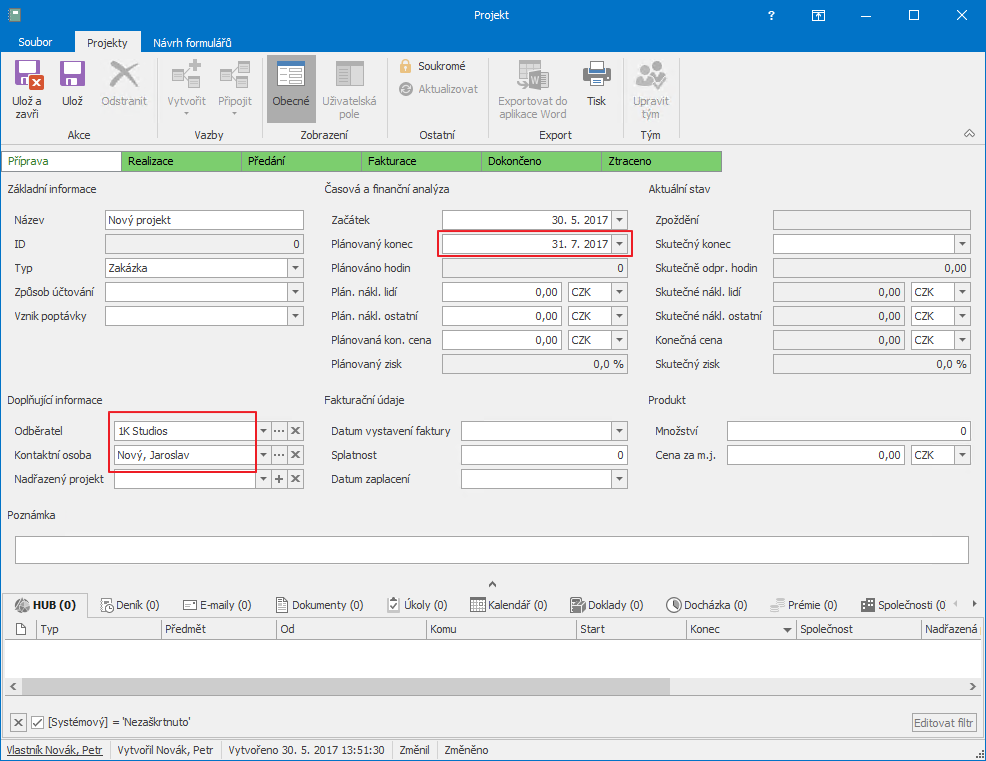
Task: Click the Splatnost input field
Action: point(544,455)
